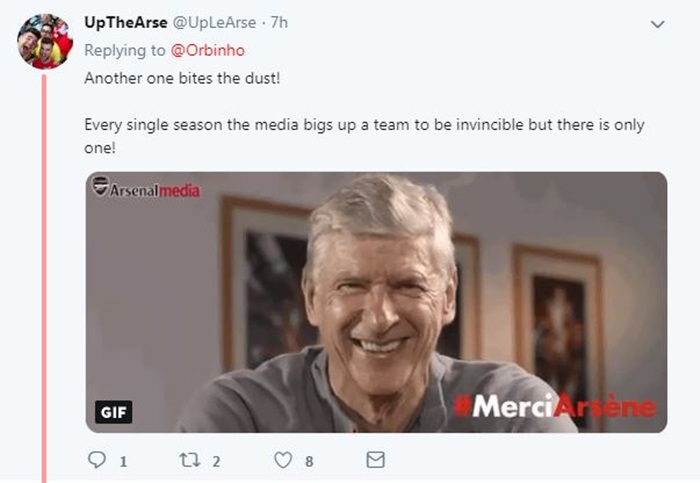Click the reply count number 1
Screen dimensions: 700x483
point(123,461)
